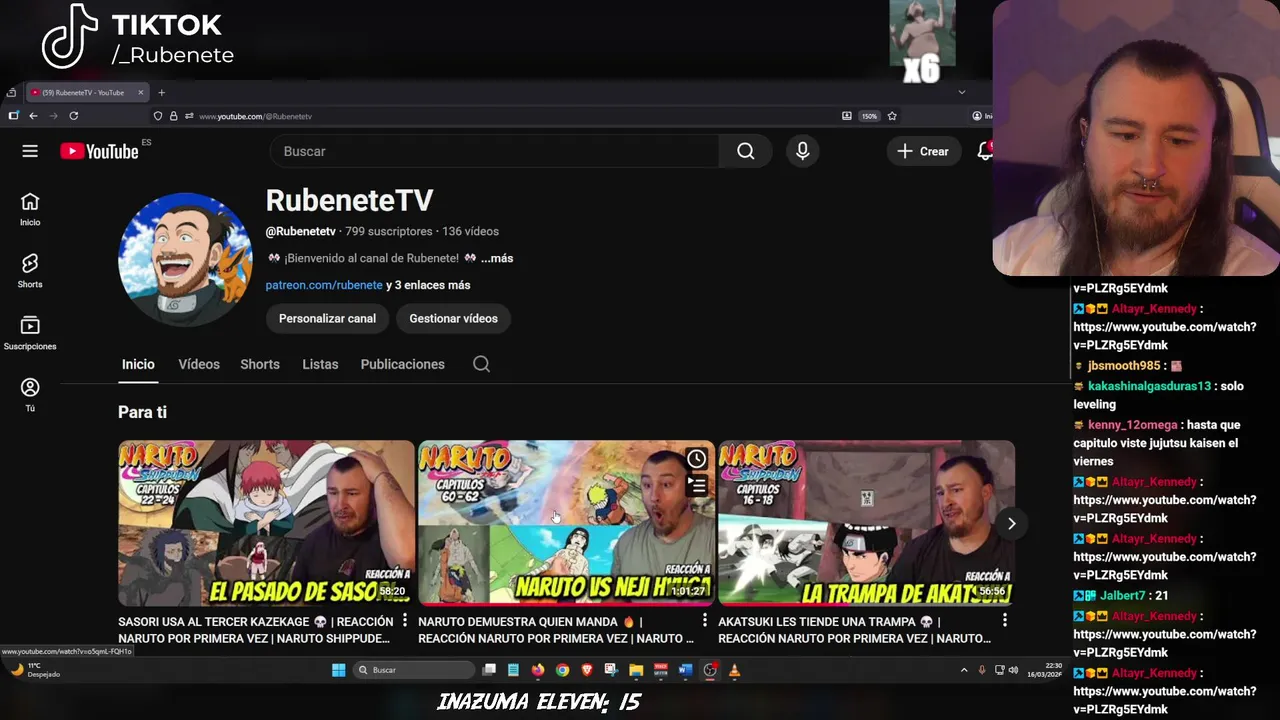Click in the YouTube Buscar field
Image resolution: width=1280 pixels, height=720 pixels.
point(495,151)
